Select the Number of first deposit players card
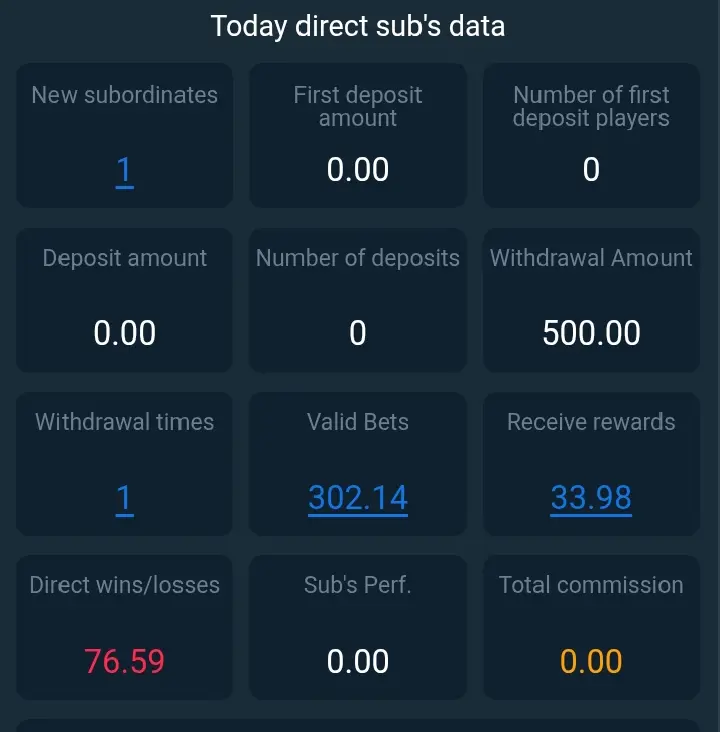Viewport: 720px width, 732px height. 591,135
